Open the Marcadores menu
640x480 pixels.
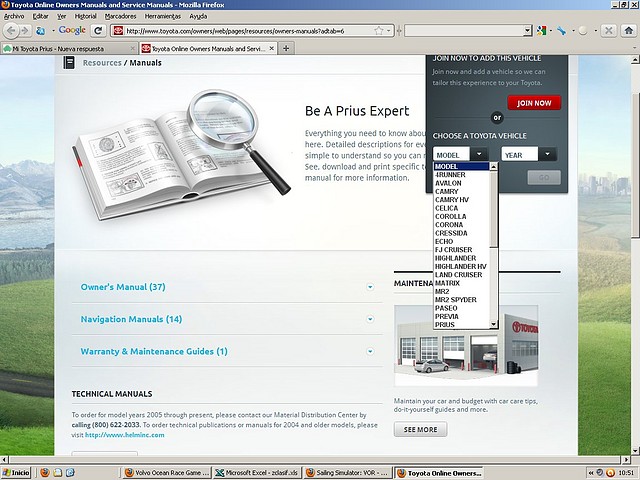coord(120,16)
